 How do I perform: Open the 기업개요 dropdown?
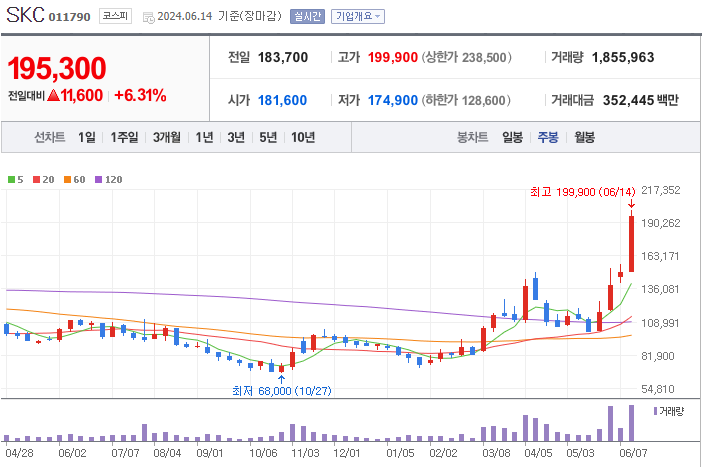[358, 17]
